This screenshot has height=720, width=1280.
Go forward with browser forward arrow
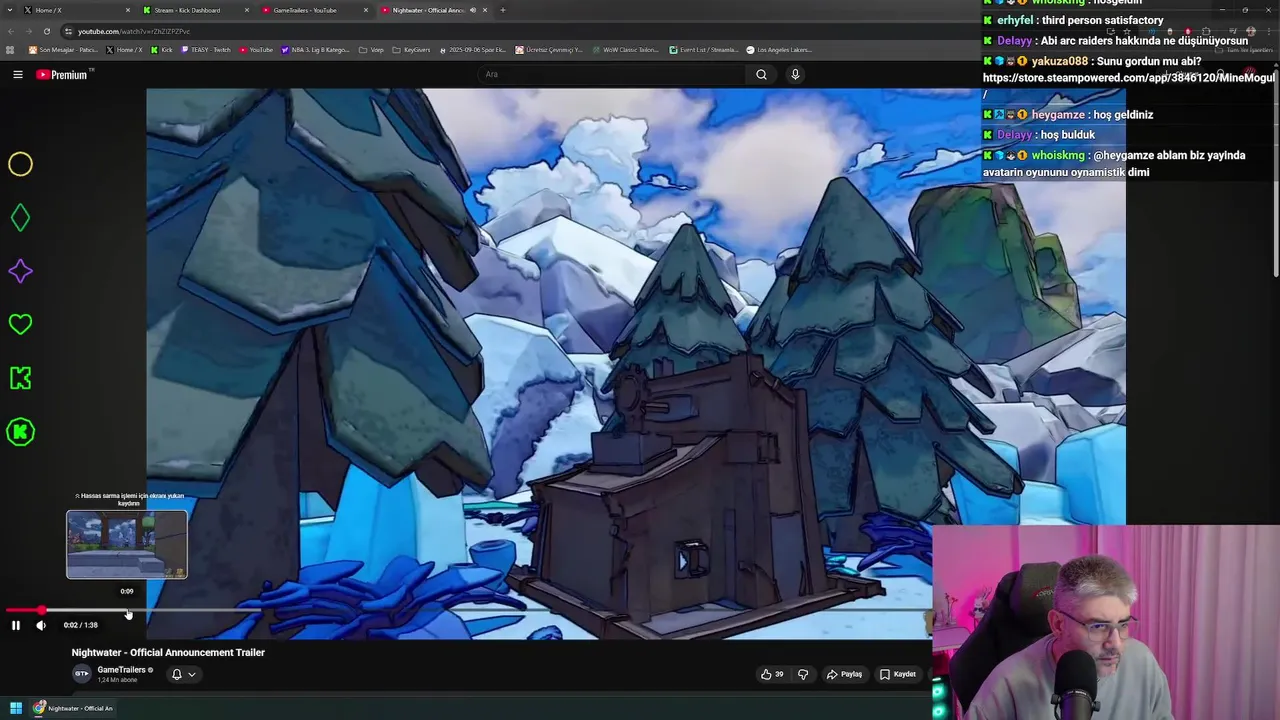[28, 31]
